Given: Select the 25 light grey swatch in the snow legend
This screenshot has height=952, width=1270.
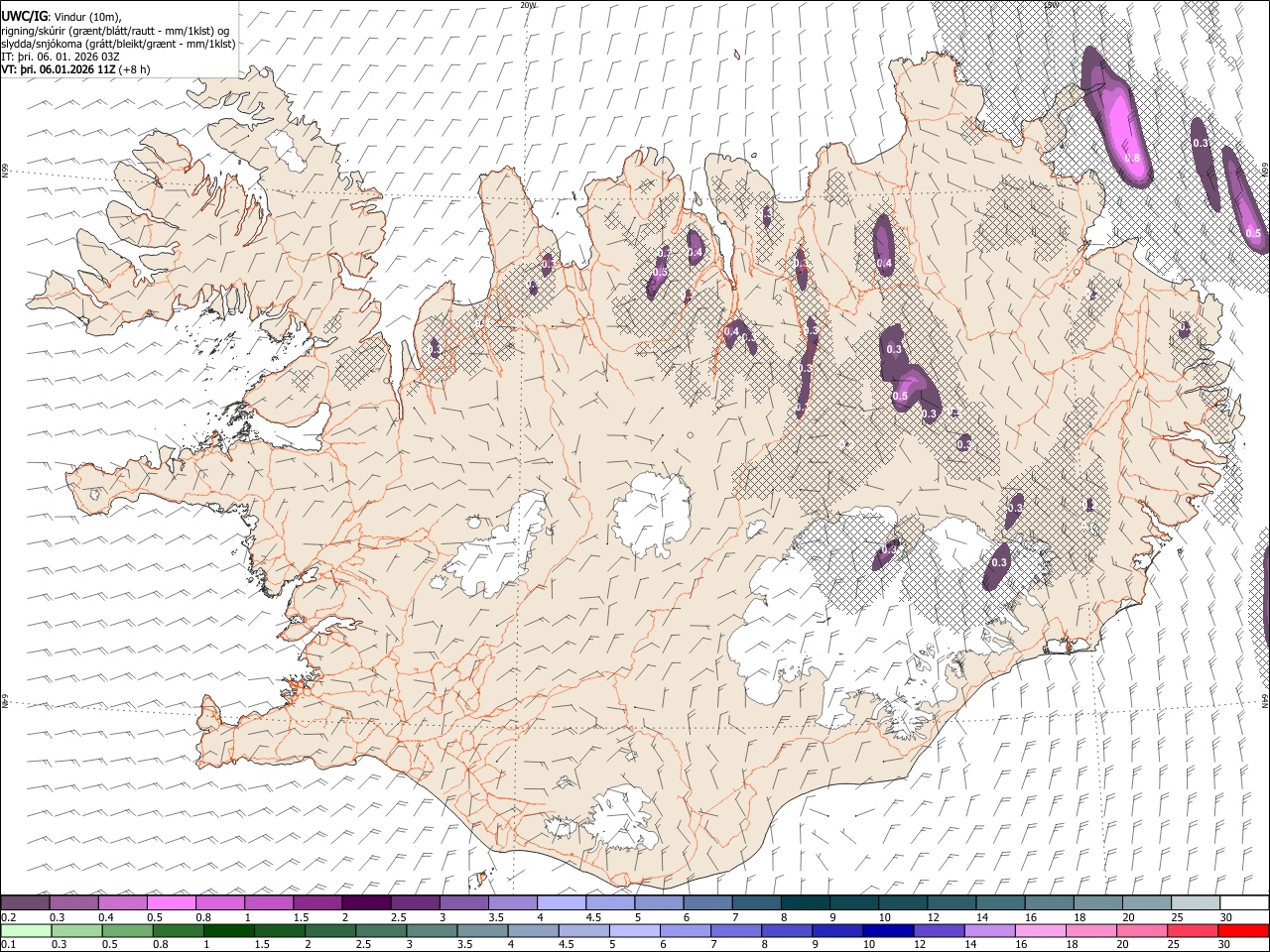Looking at the screenshot, I should [1196, 903].
